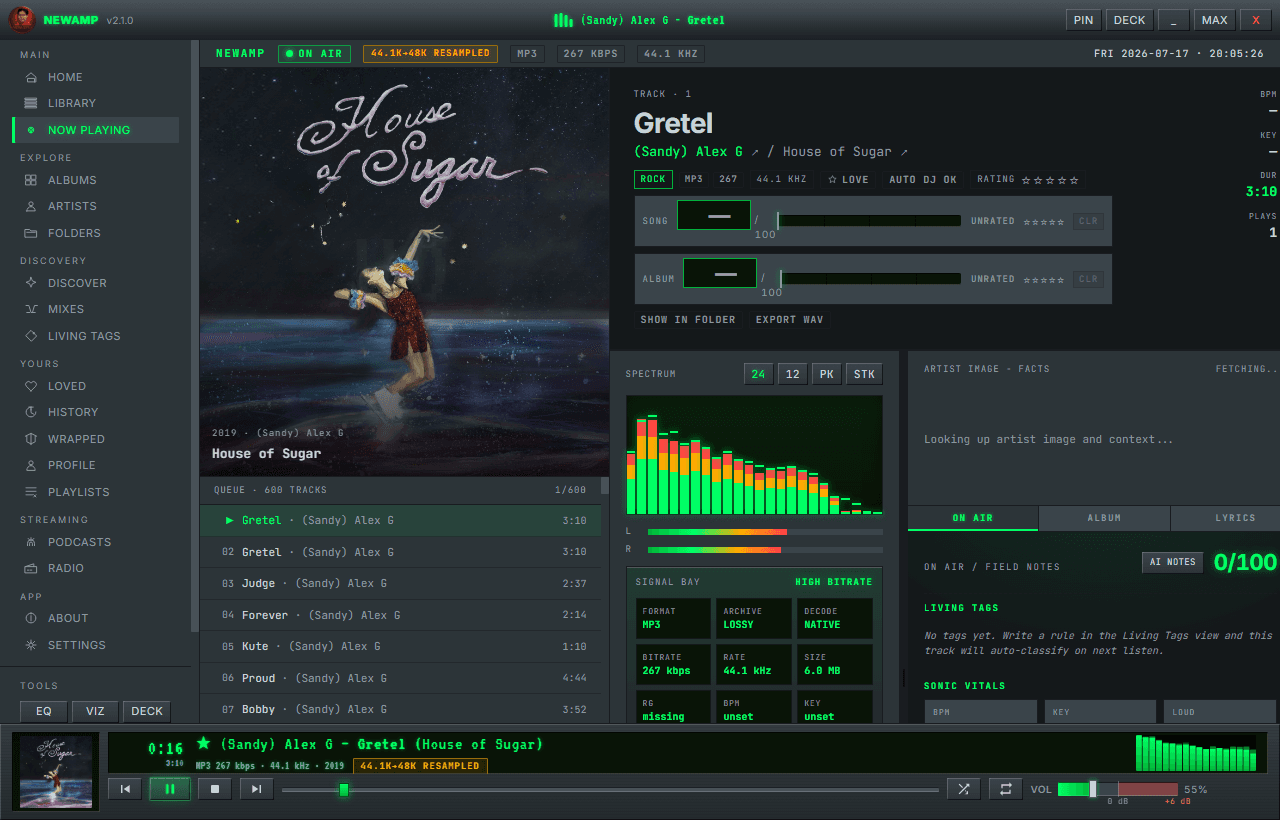Click the playback seek slider
The height and width of the screenshot is (820, 1280).
(610, 790)
